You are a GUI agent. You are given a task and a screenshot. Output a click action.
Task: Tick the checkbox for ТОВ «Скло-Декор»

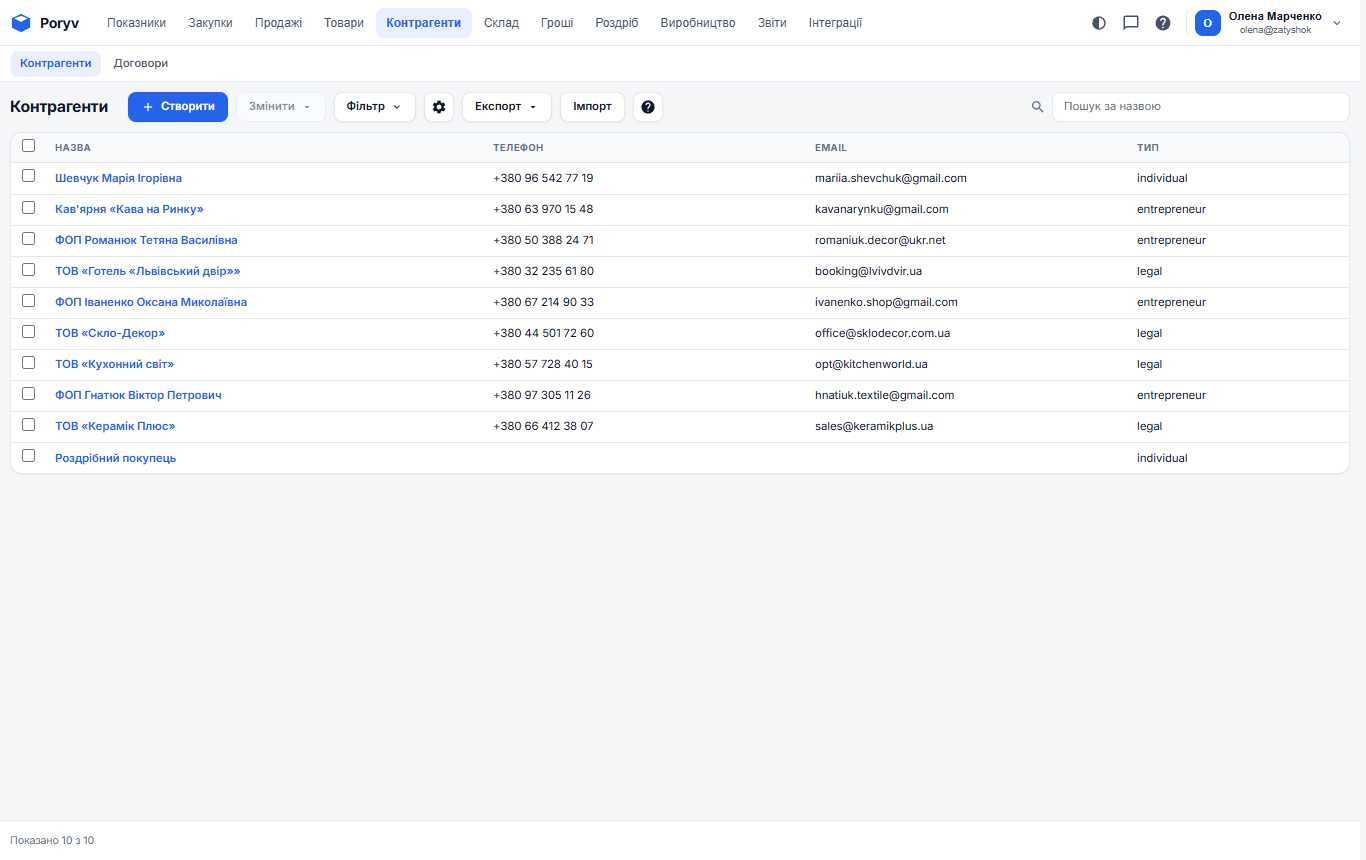pyautogui.click(x=29, y=331)
